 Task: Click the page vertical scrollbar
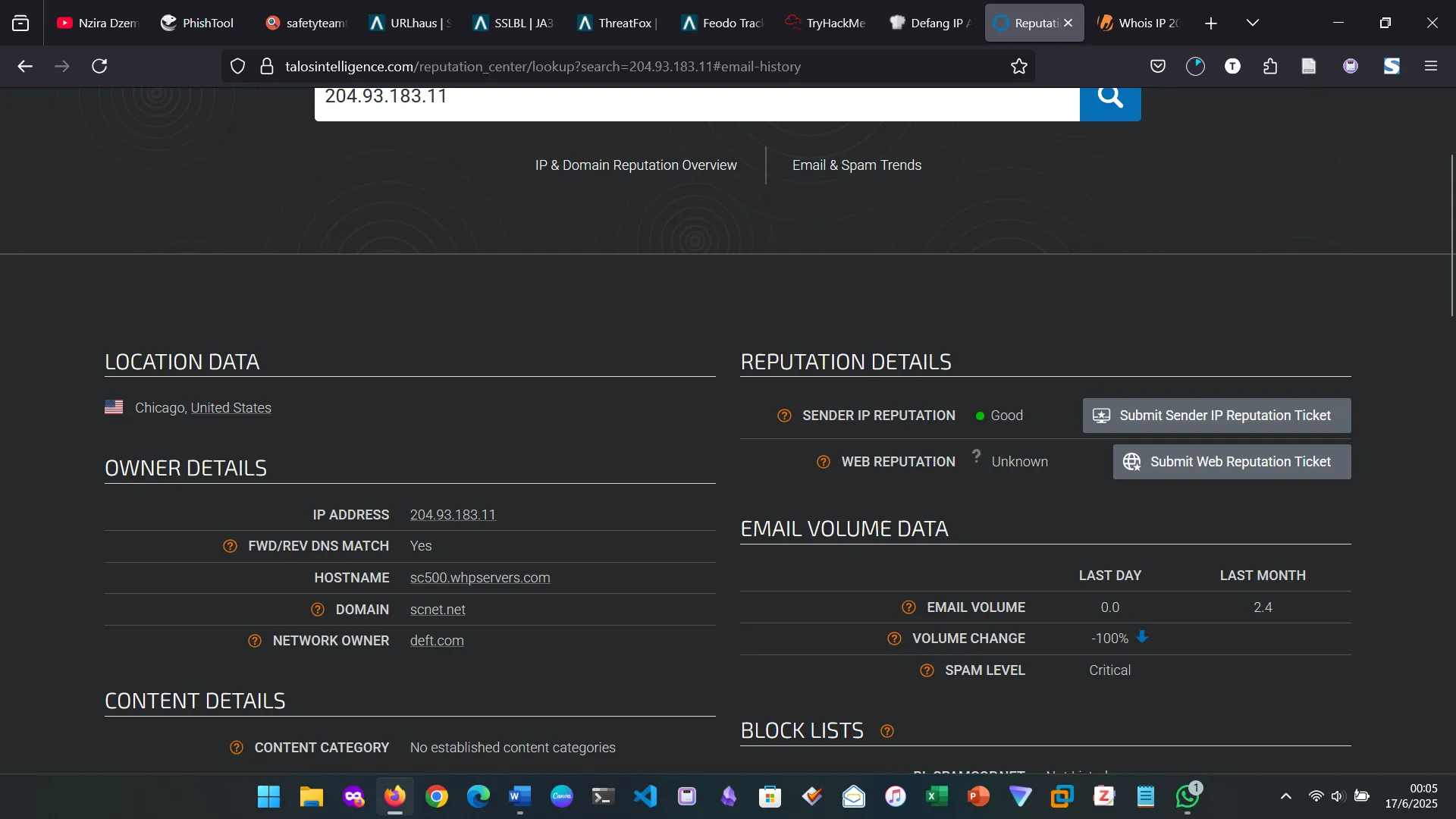1451,235
